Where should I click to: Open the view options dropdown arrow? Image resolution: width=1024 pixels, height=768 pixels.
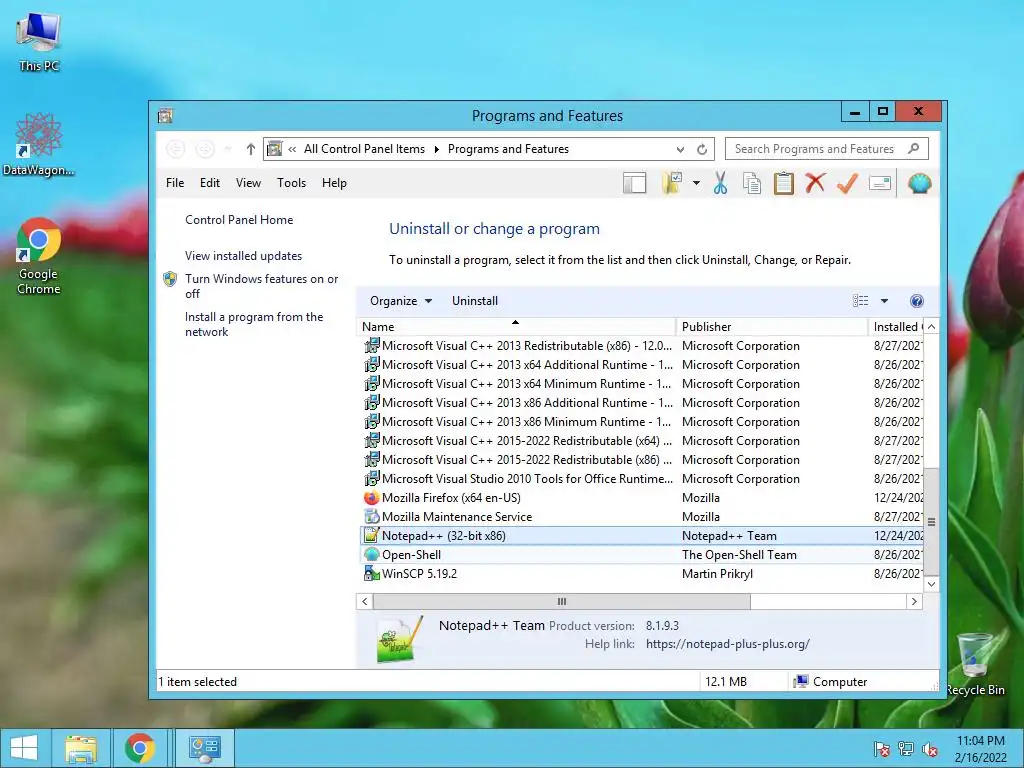884,301
